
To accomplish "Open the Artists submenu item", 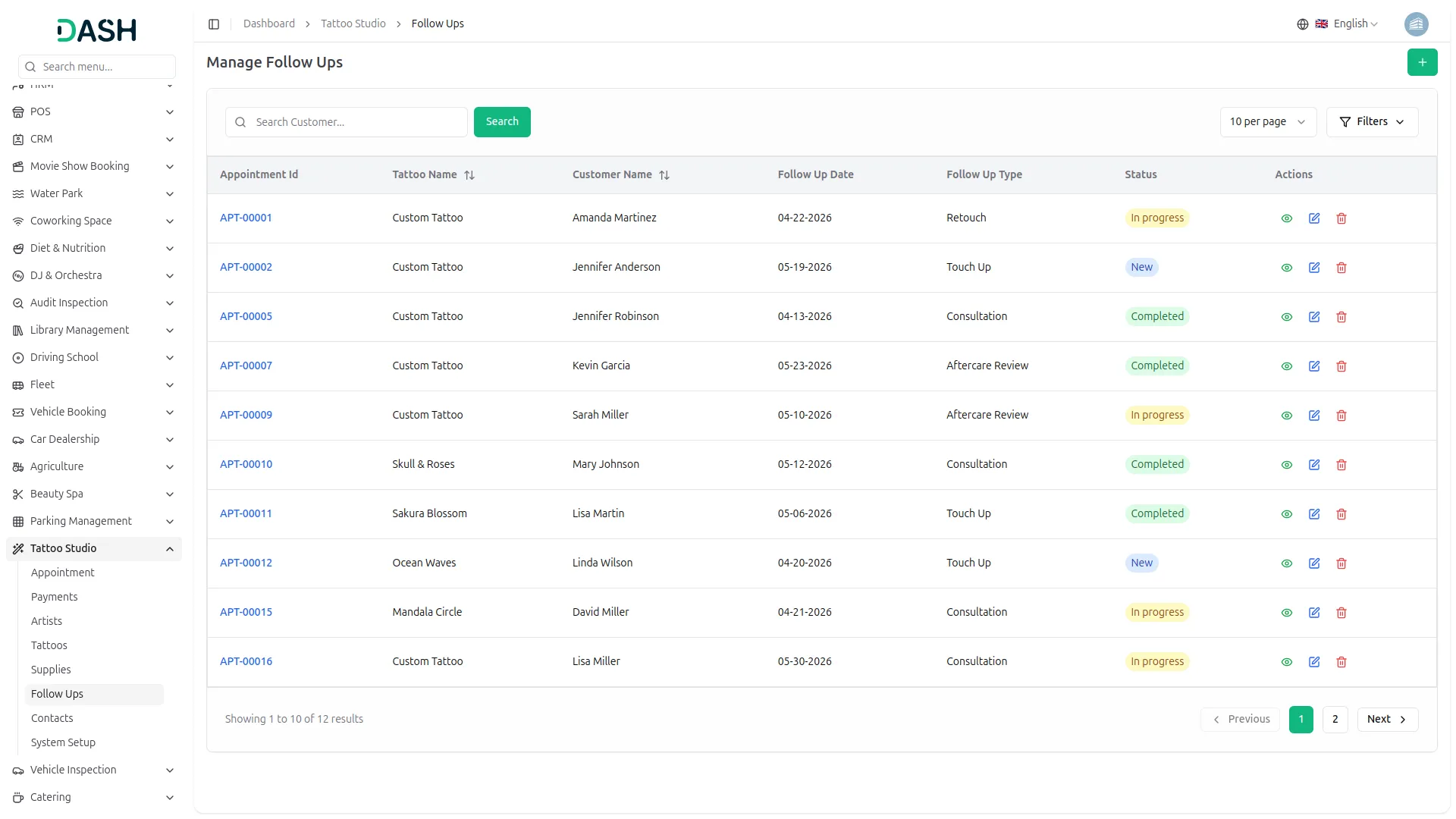I will point(47,621).
